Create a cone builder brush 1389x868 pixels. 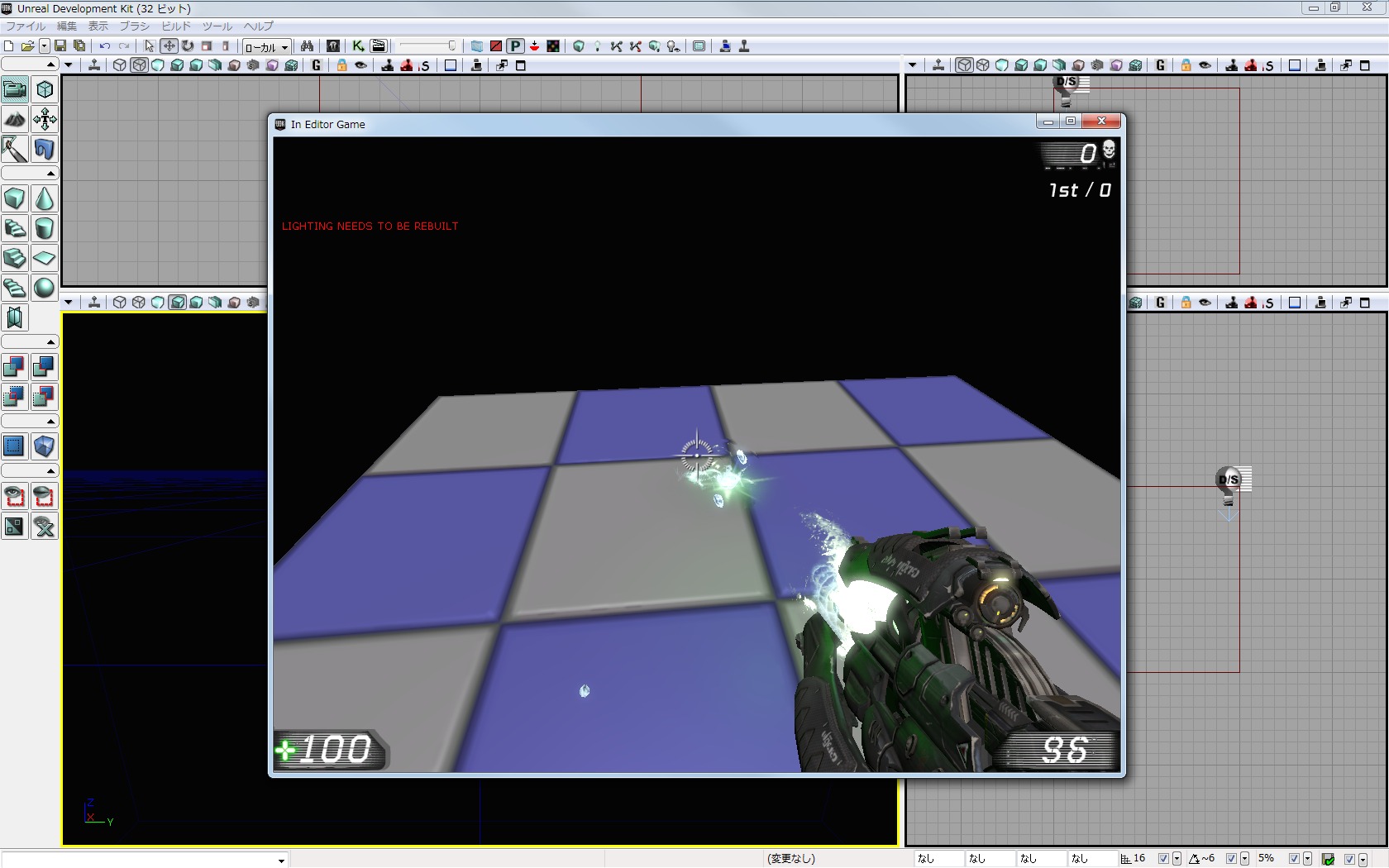click(45, 198)
